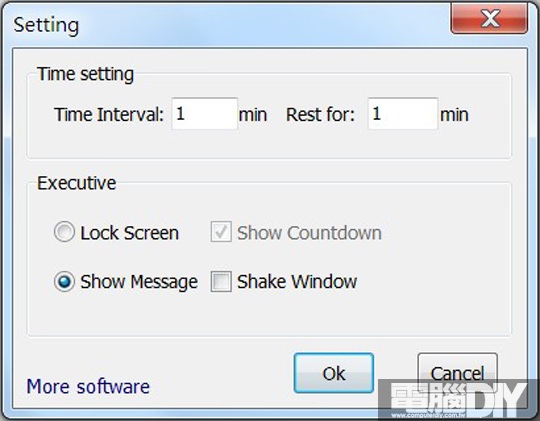Click the min unit after Time Interval
Viewport: 540px width, 421px height.
coord(253,115)
